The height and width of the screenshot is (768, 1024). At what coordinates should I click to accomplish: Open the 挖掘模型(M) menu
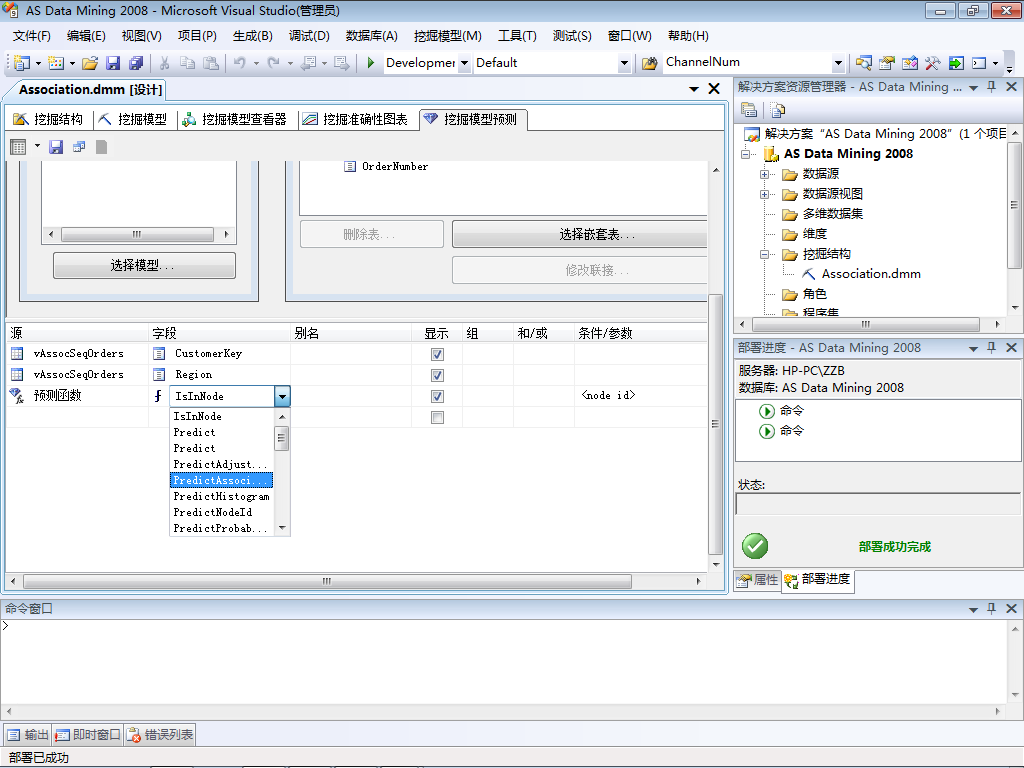(x=447, y=36)
